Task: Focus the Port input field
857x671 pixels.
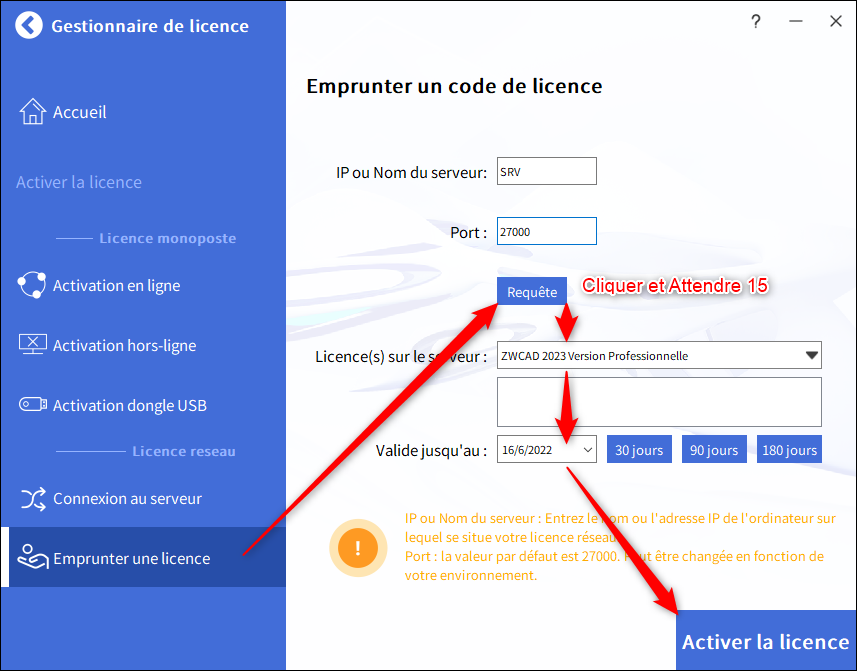Action: point(546,231)
